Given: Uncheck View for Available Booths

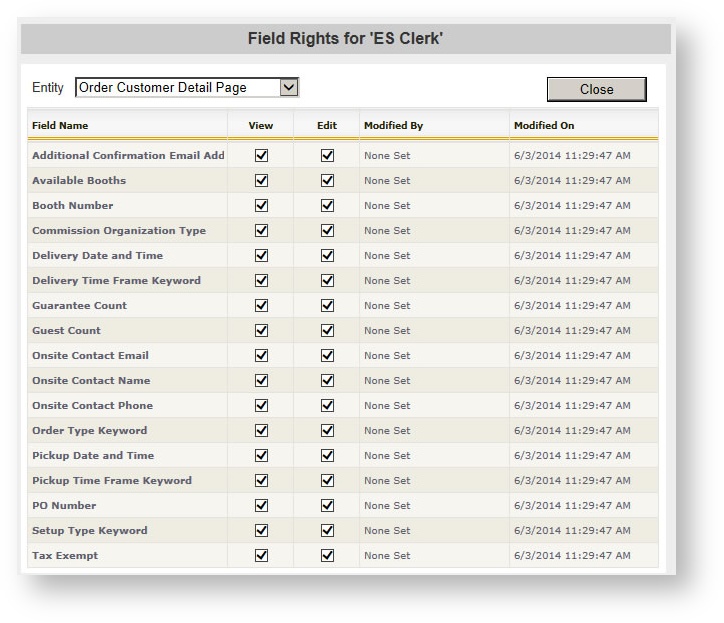Looking at the screenshot, I should click(261, 181).
